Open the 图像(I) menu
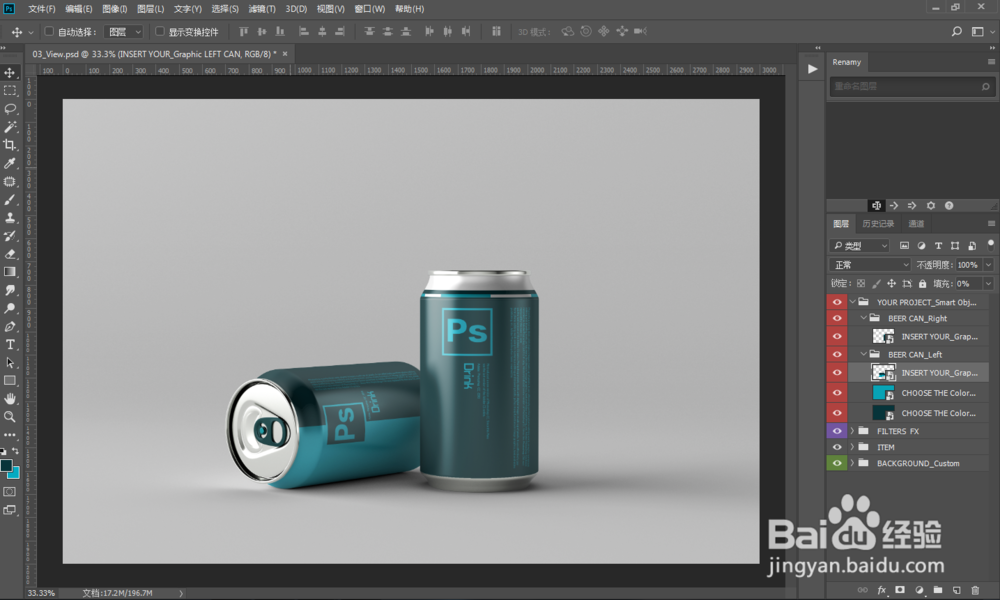Screen dimensions: 1000x600 [115, 9]
